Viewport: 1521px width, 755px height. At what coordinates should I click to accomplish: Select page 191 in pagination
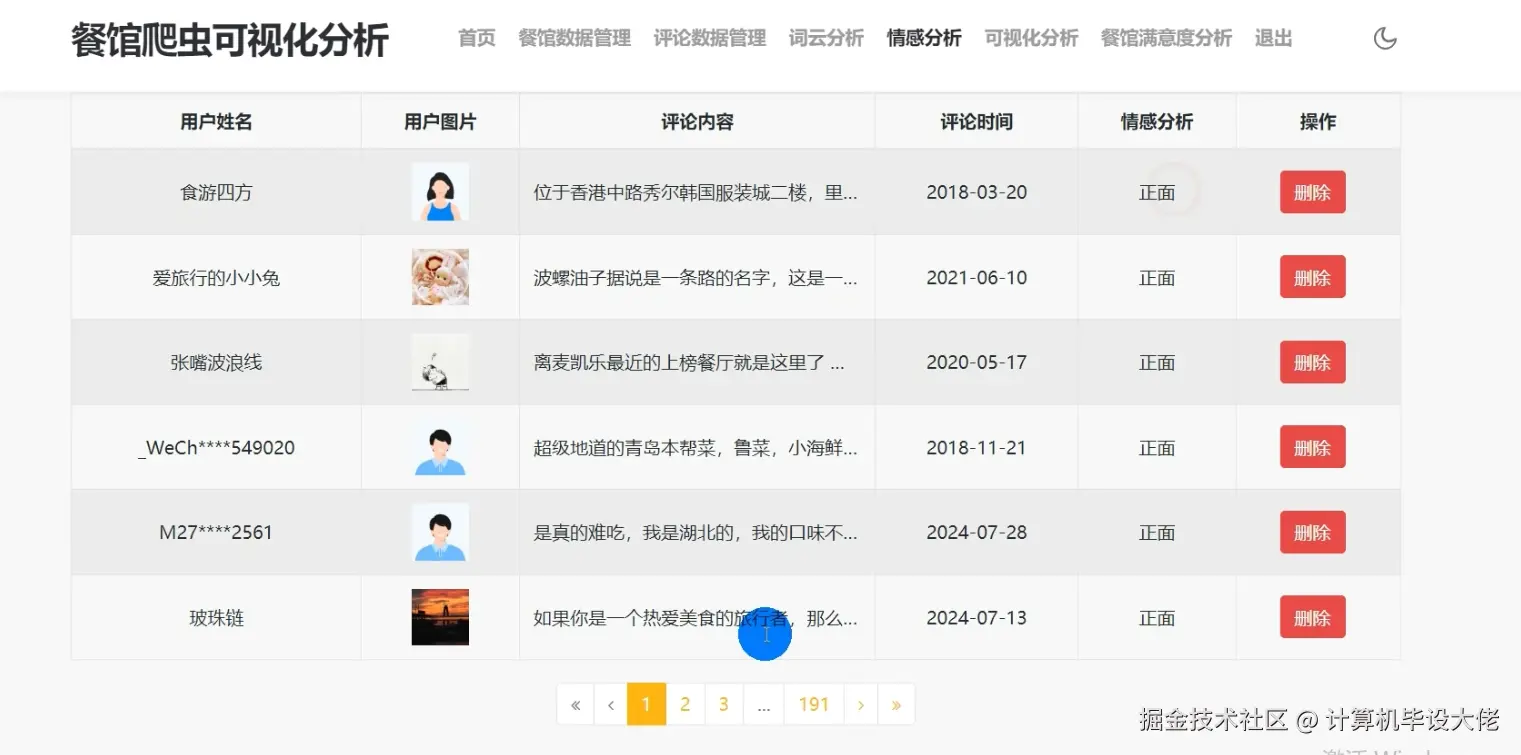pyautogui.click(x=813, y=703)
